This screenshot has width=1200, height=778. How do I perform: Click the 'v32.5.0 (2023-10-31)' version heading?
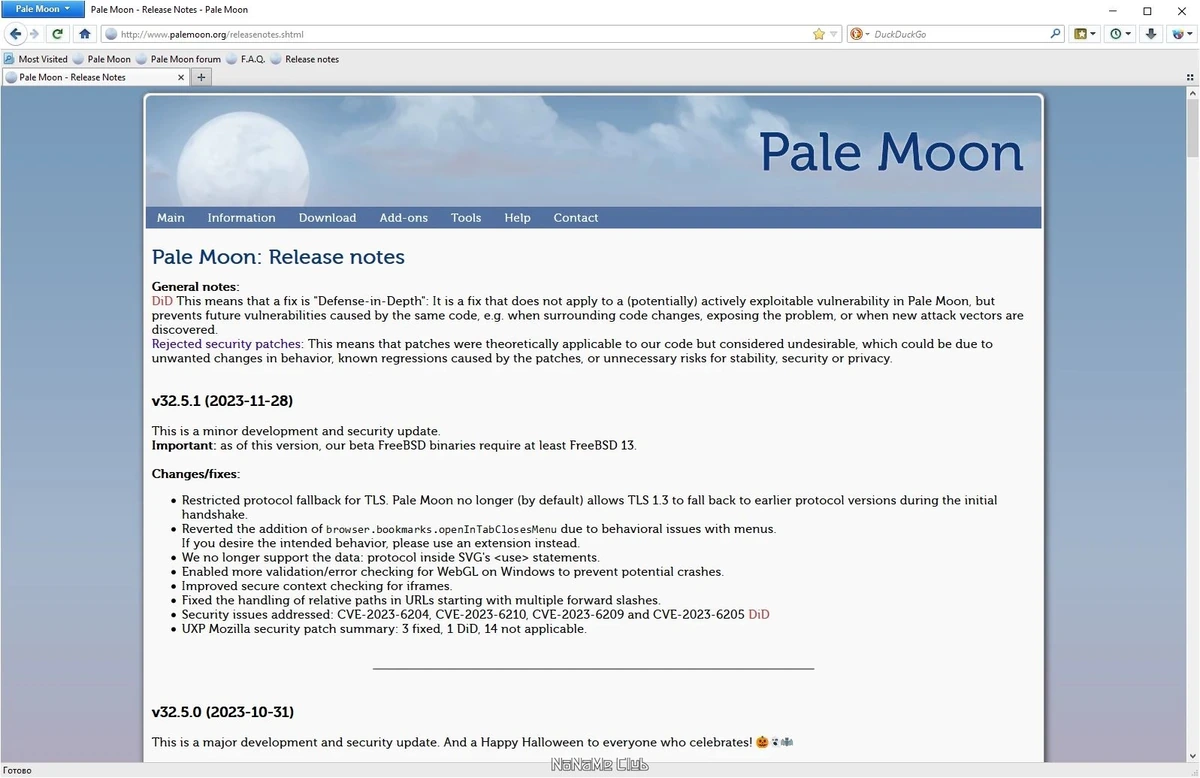click(222, 713)
